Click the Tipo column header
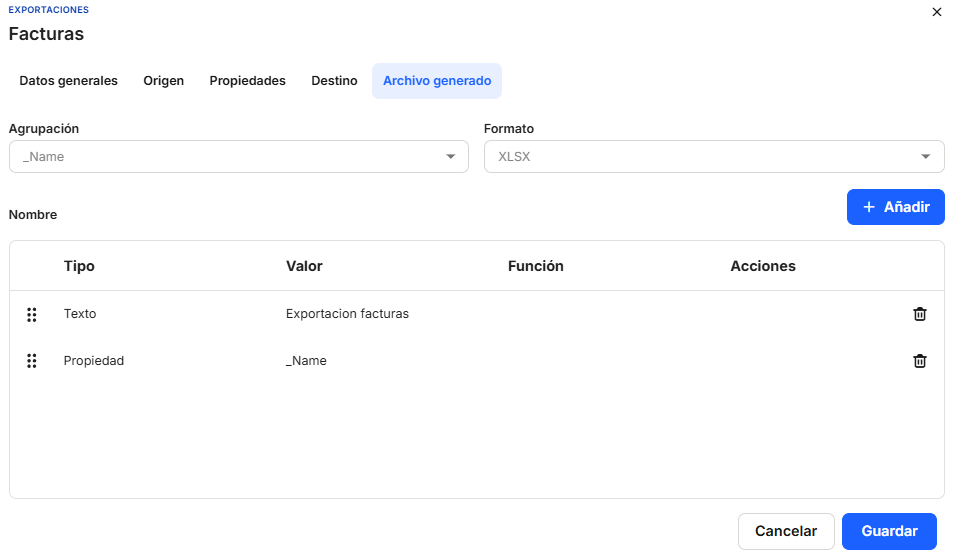 pyautogui.click(x=79, y=266)
